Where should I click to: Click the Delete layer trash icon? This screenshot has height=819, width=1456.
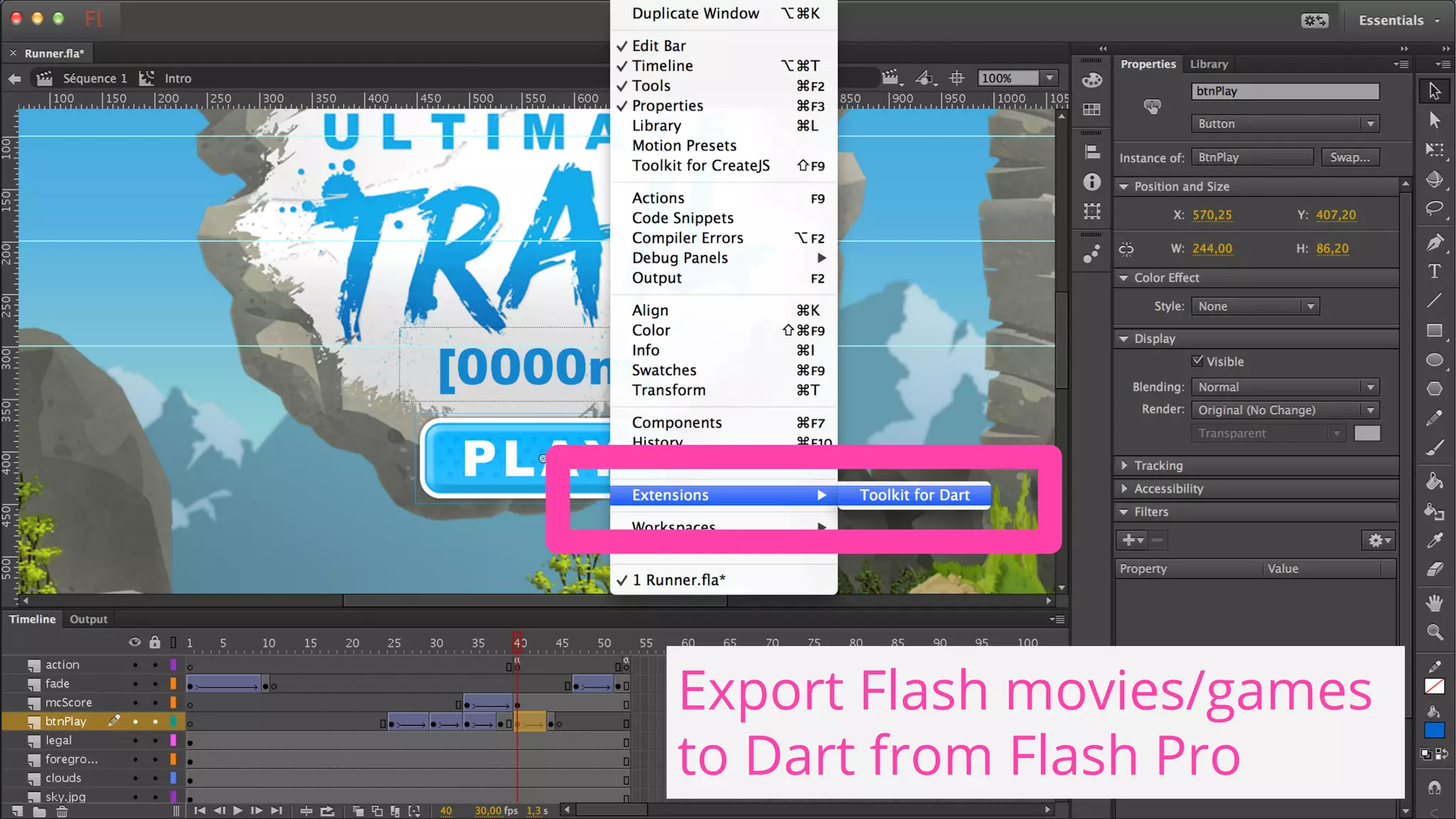62,811
